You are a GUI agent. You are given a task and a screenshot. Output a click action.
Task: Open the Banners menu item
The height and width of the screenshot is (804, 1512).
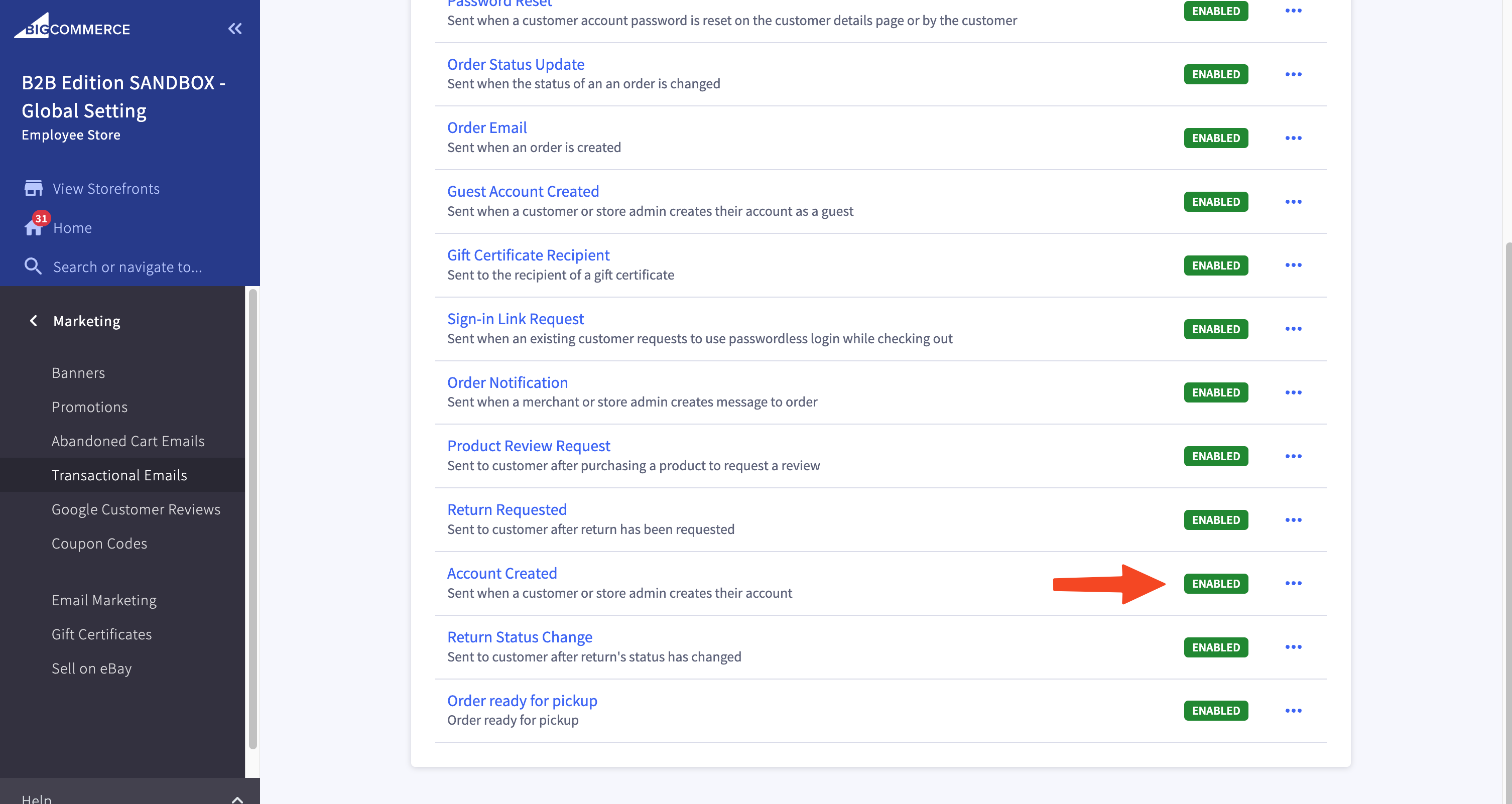pos(78,373)
